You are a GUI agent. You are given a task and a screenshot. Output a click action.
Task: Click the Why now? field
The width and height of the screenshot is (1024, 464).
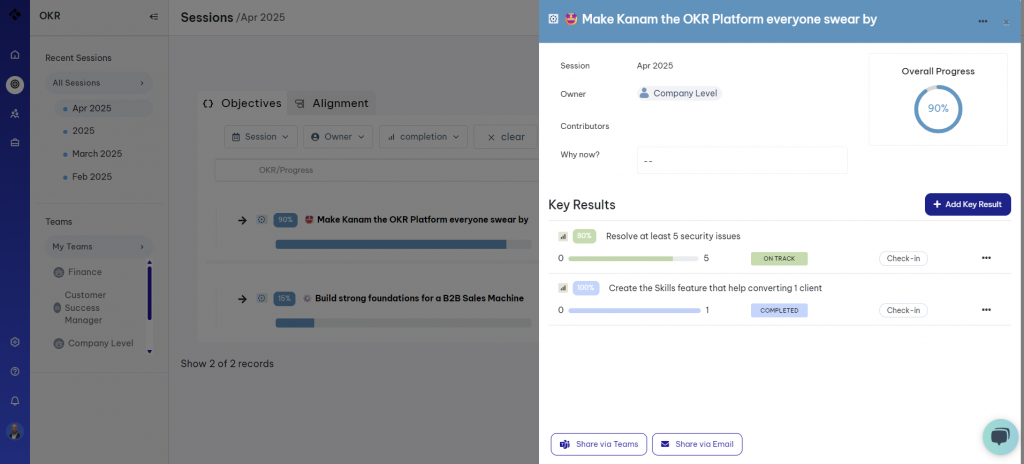[x=742, y=160]
